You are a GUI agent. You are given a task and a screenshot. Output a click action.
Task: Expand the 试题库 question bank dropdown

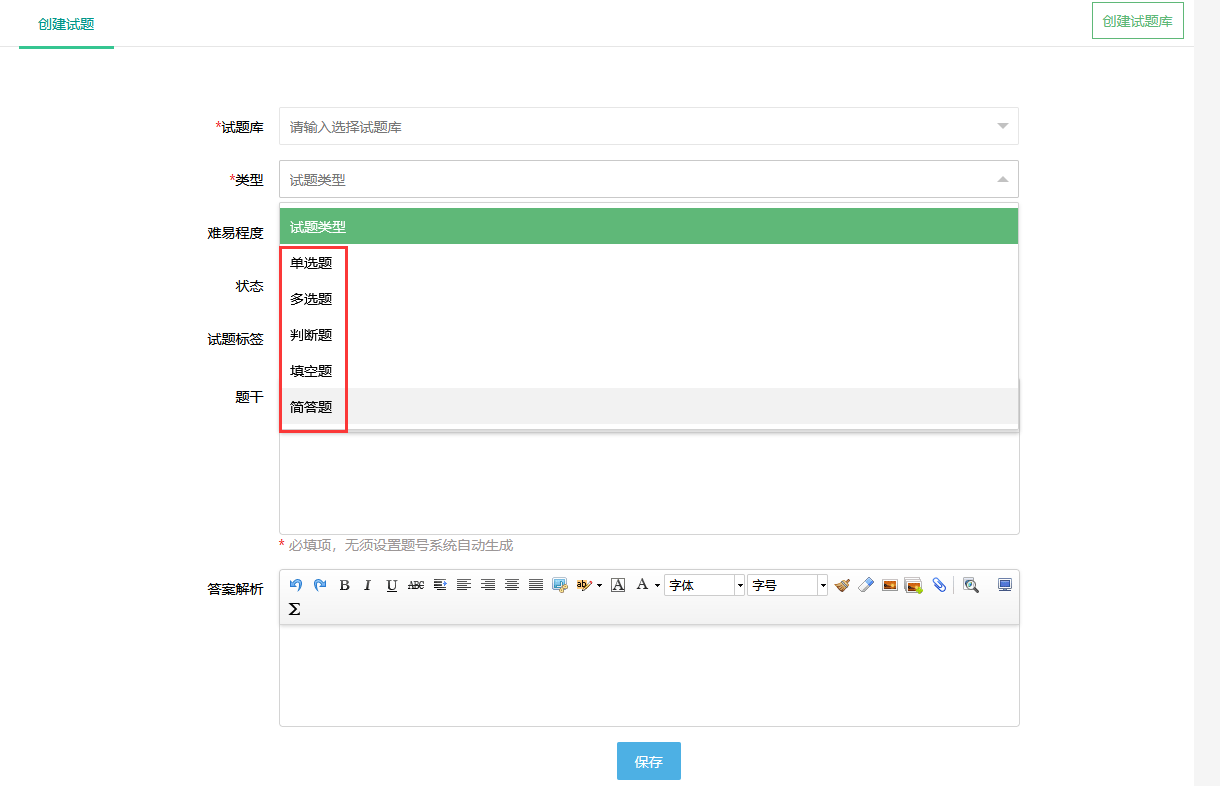pyautogui.click(x=648, y=127)
